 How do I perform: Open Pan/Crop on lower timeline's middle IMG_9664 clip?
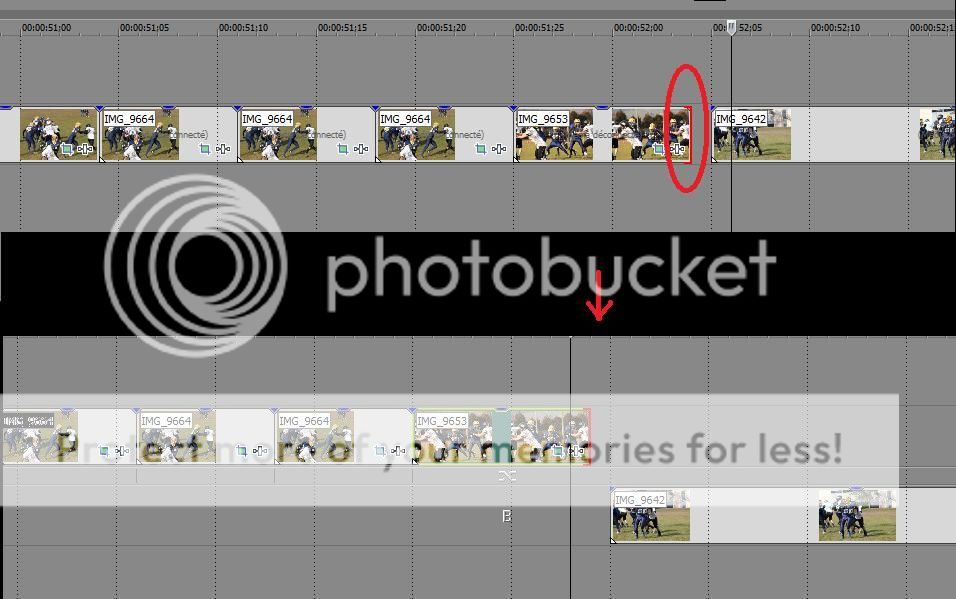coord(241,451)
